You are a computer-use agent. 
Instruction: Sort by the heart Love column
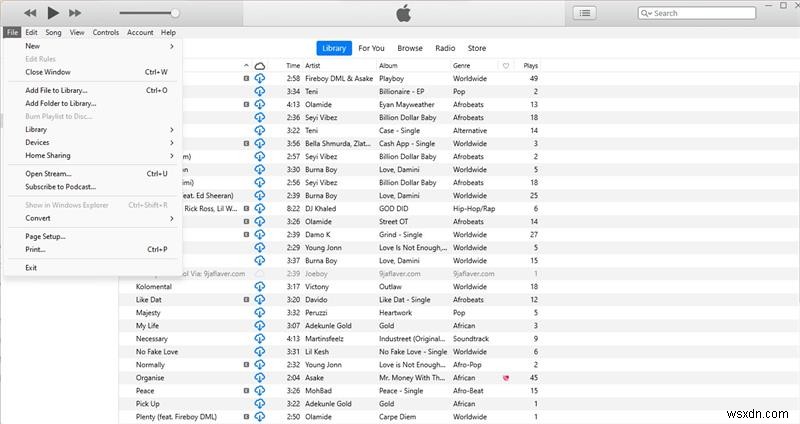[506, 65]
